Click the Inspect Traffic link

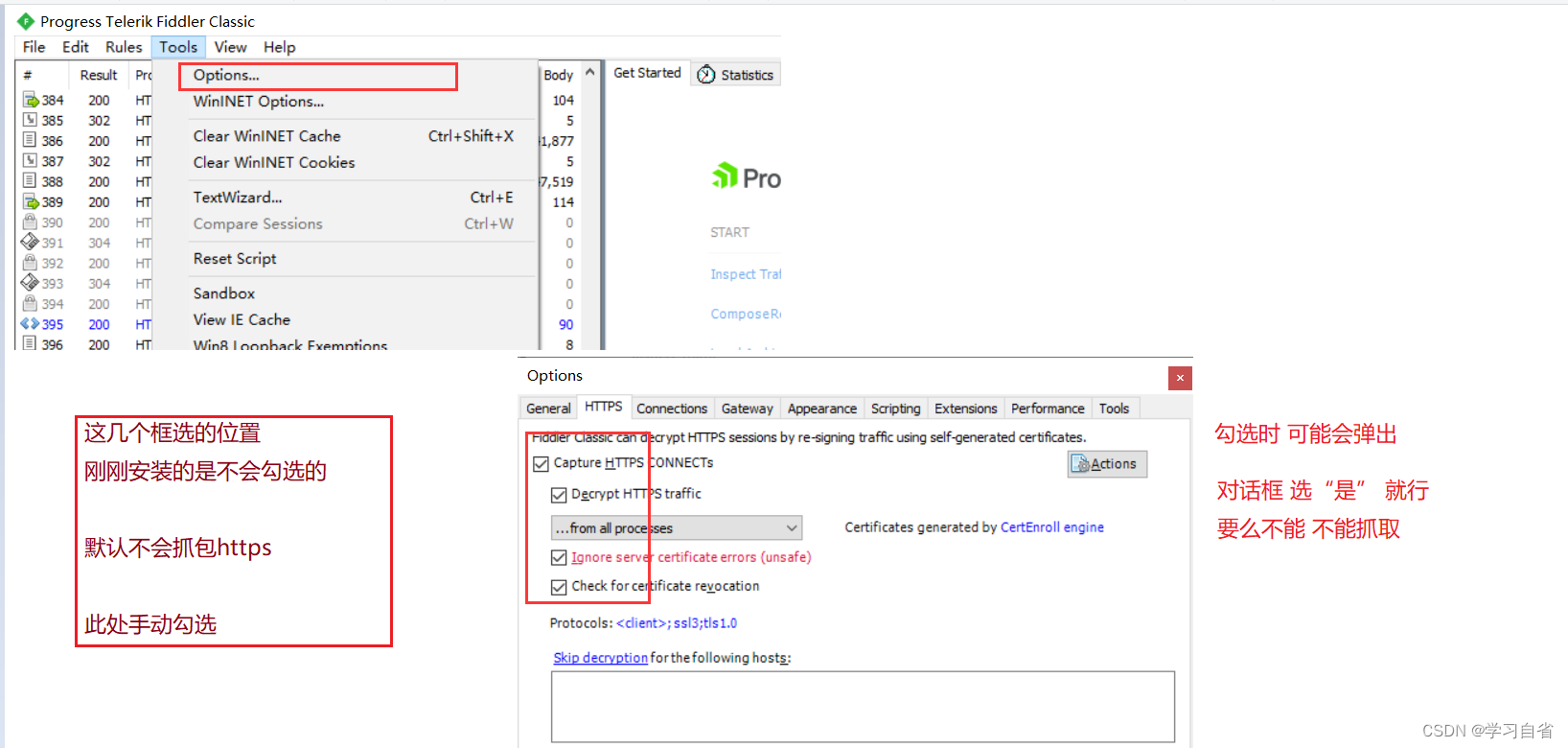tap(746, 274)
